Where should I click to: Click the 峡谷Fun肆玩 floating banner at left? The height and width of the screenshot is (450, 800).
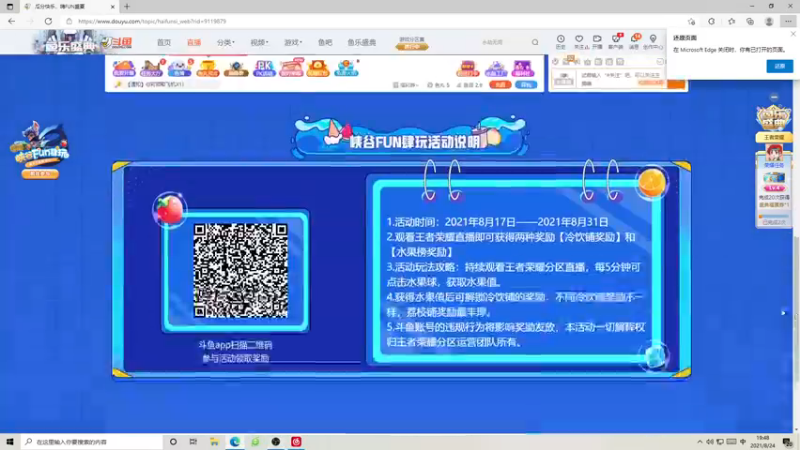40,144
